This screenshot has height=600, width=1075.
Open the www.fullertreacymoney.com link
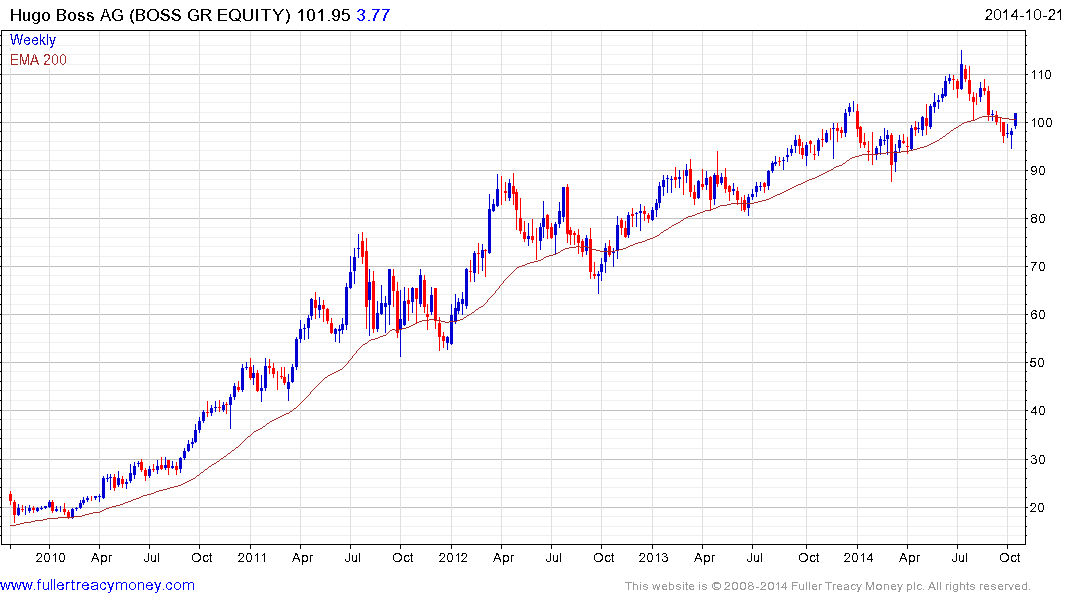tap(97, 585)
